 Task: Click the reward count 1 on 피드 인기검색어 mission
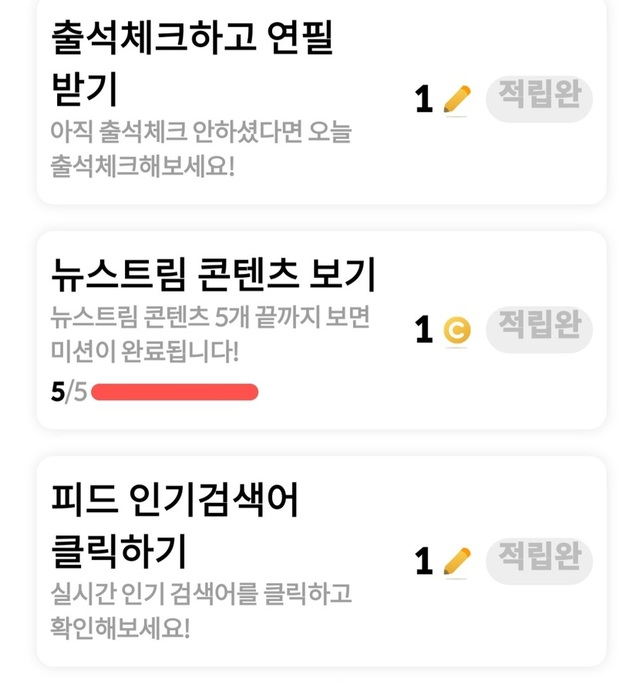[424, 562]
